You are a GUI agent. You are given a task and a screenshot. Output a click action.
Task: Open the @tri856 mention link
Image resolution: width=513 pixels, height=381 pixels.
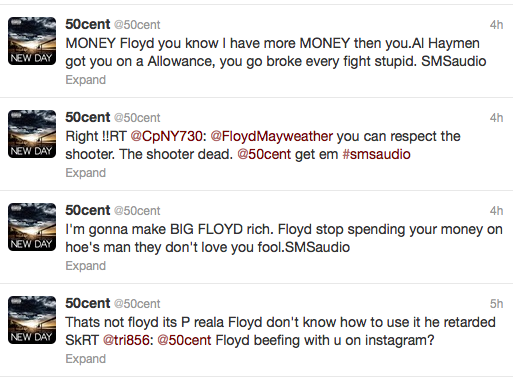[x=126, y=340]
